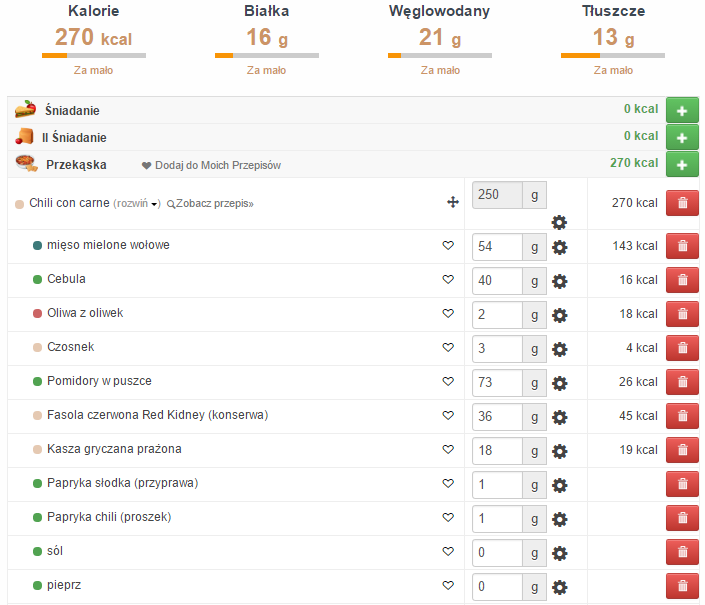Open gear options menu for Papryka chili
Viewport: 705px width, 605px height.
pyautogui.click(x=560, y=519)
